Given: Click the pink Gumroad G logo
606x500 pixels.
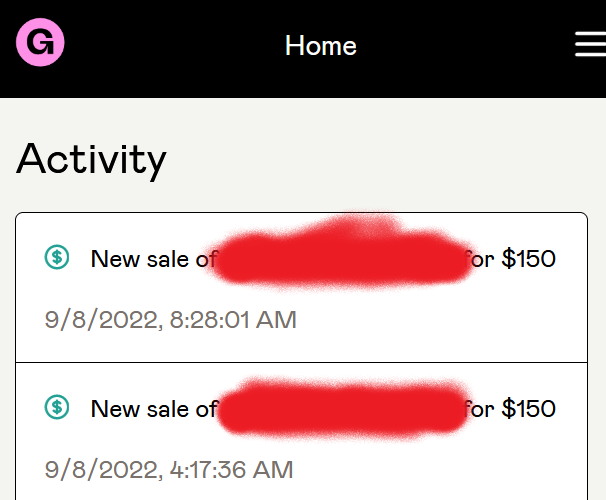Looking at the screenshot, I should pyautogui.click(x=40, y=42).
